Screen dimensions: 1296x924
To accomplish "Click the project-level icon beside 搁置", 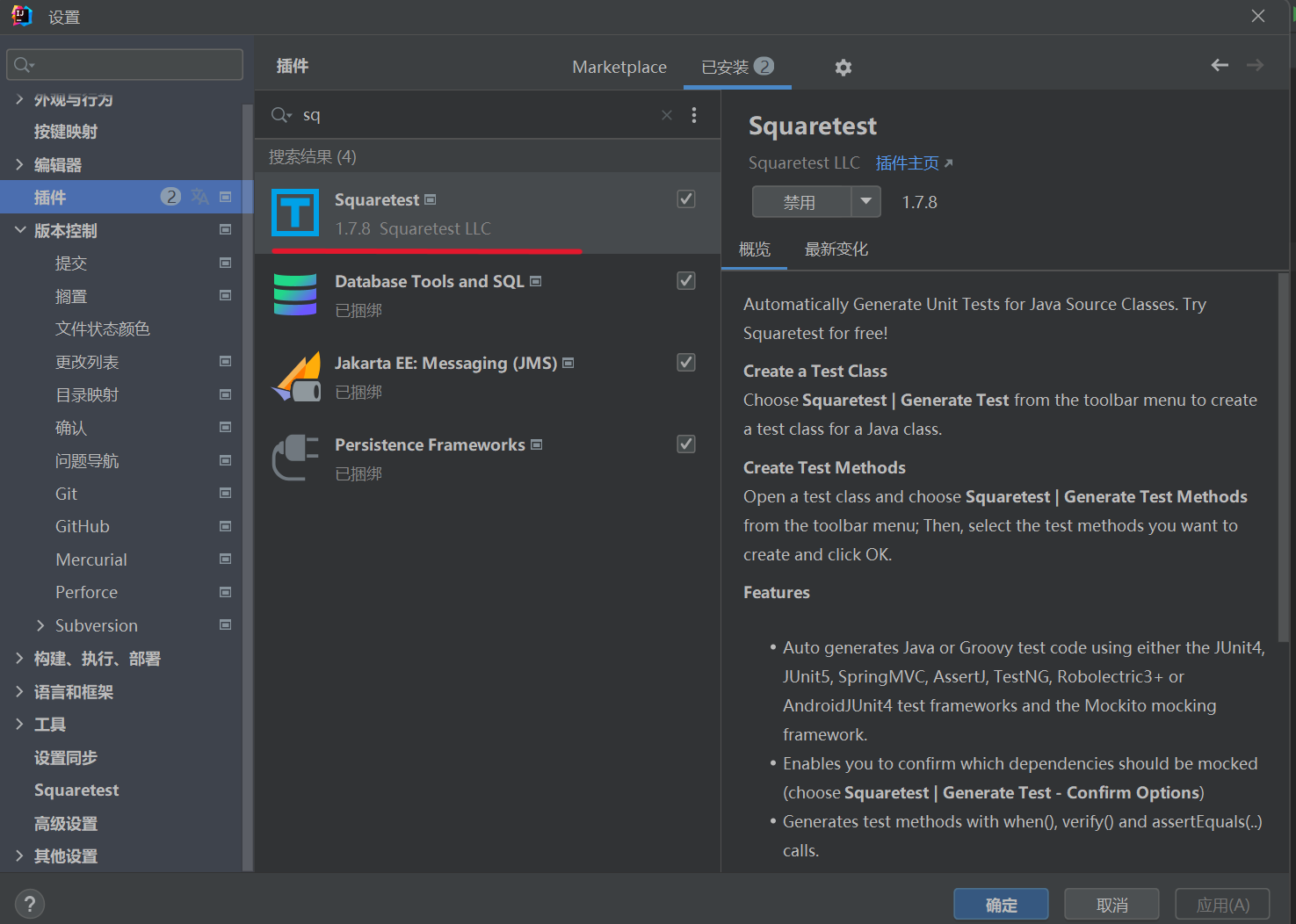I will coord(226,295).
